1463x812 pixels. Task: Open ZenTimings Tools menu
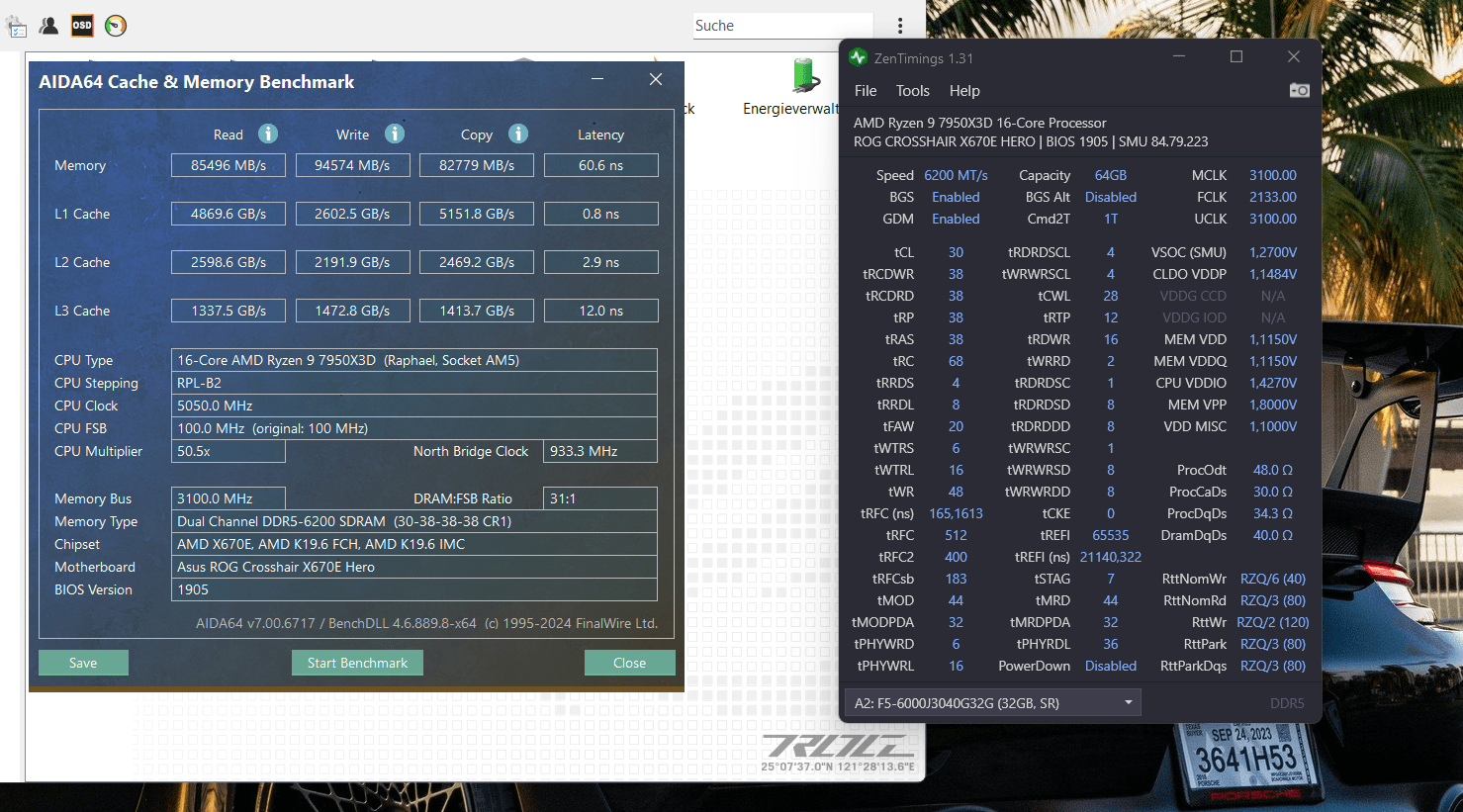point(913,91)
